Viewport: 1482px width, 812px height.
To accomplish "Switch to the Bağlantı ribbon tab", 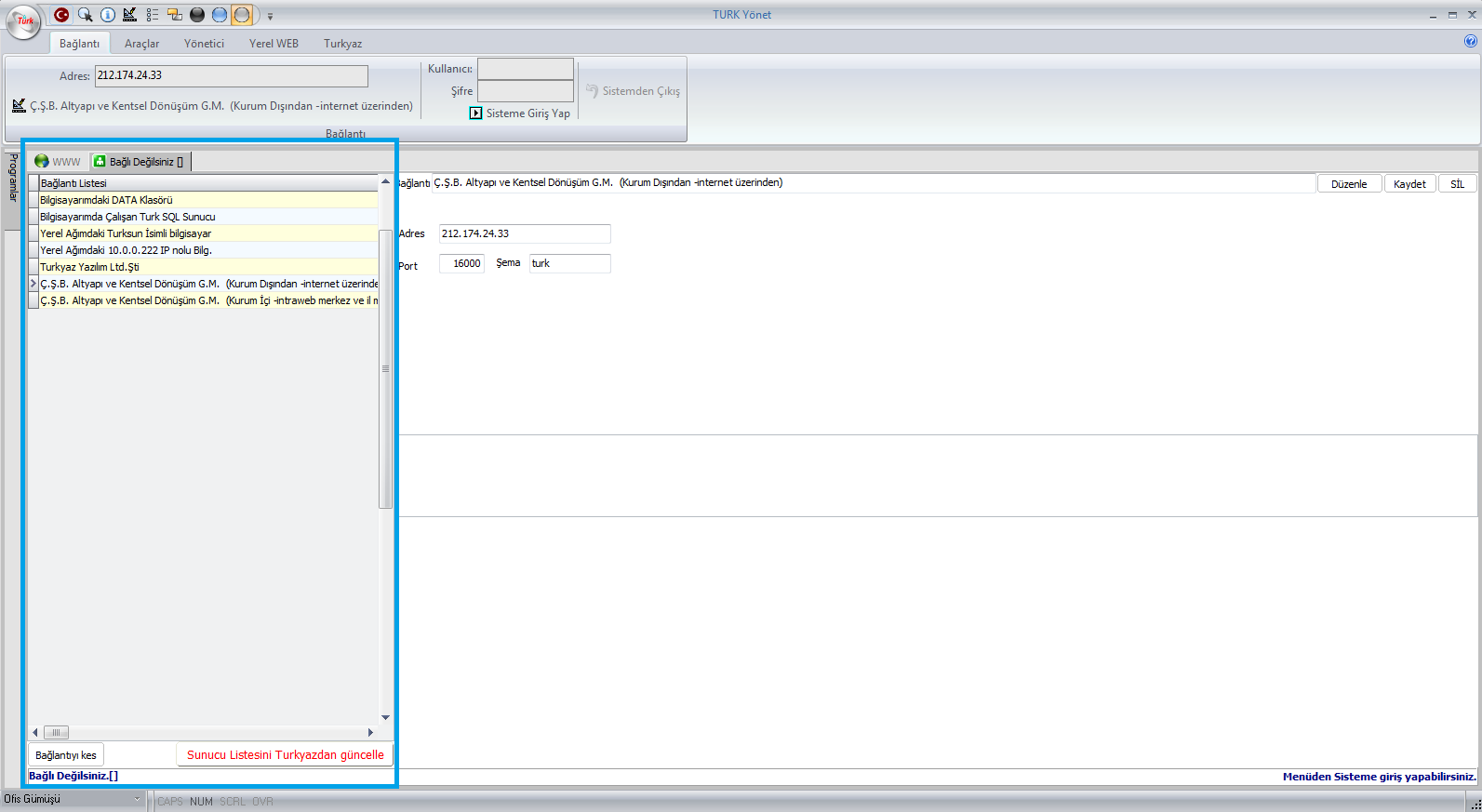I will [79, 43].
